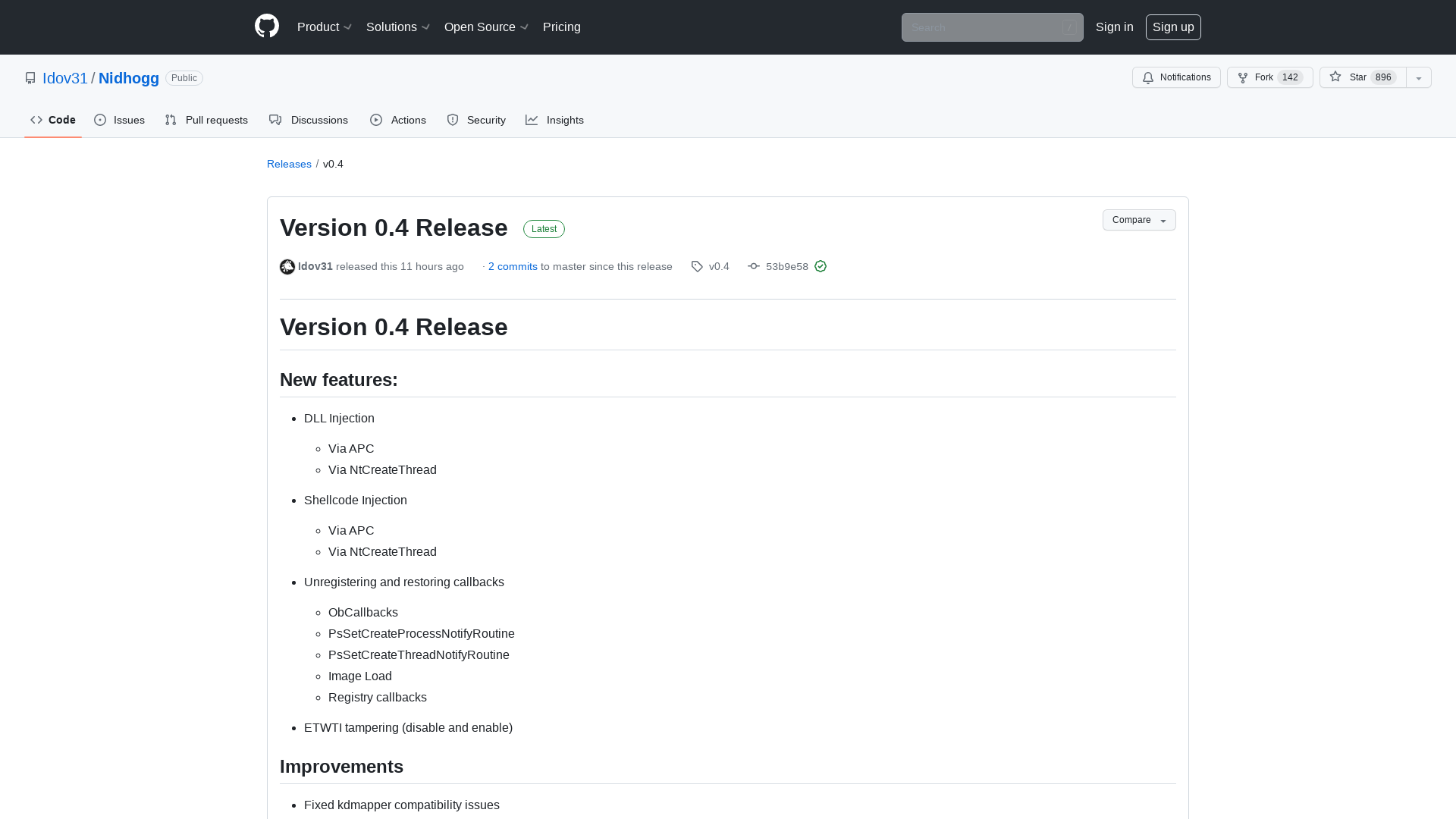
Task: Select 'PsSetCreateThreadNotifyRoutine' list item
Action: [419, 655]
